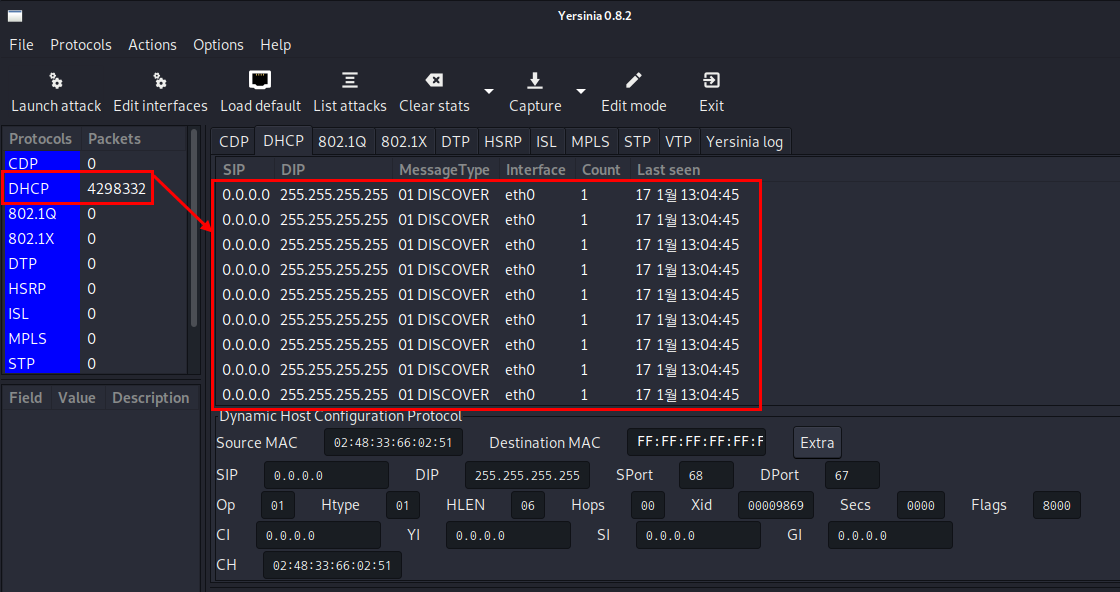Click the Hops field showing 00
Image resolution: width=1120 pixels, height=592 pixels.
[x=648, y=506]
